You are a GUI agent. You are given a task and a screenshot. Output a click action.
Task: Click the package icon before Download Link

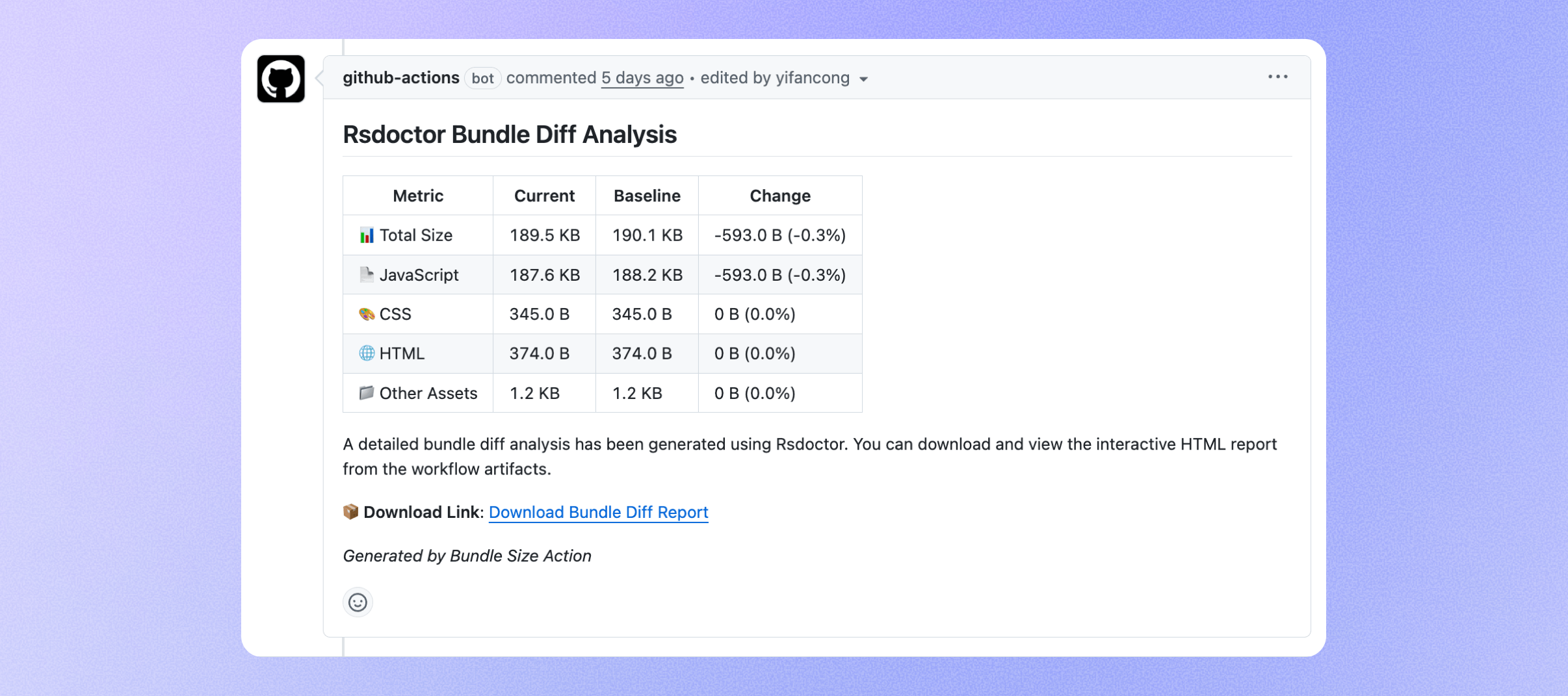point(352,512)
